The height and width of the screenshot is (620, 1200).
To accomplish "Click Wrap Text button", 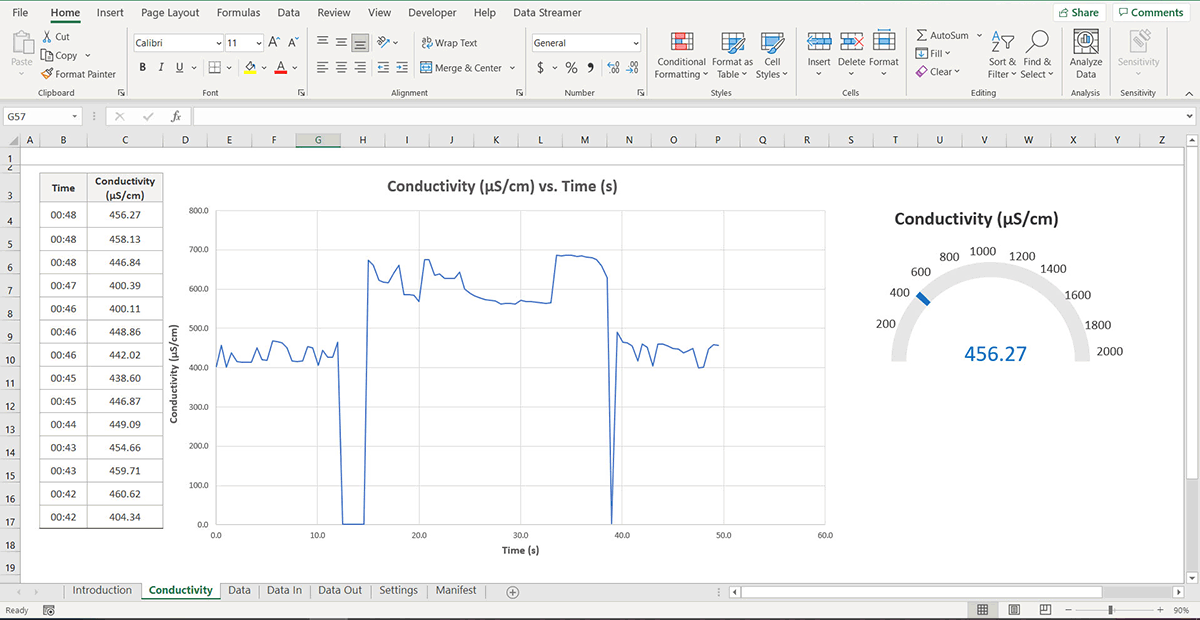I will click(449, 43).
